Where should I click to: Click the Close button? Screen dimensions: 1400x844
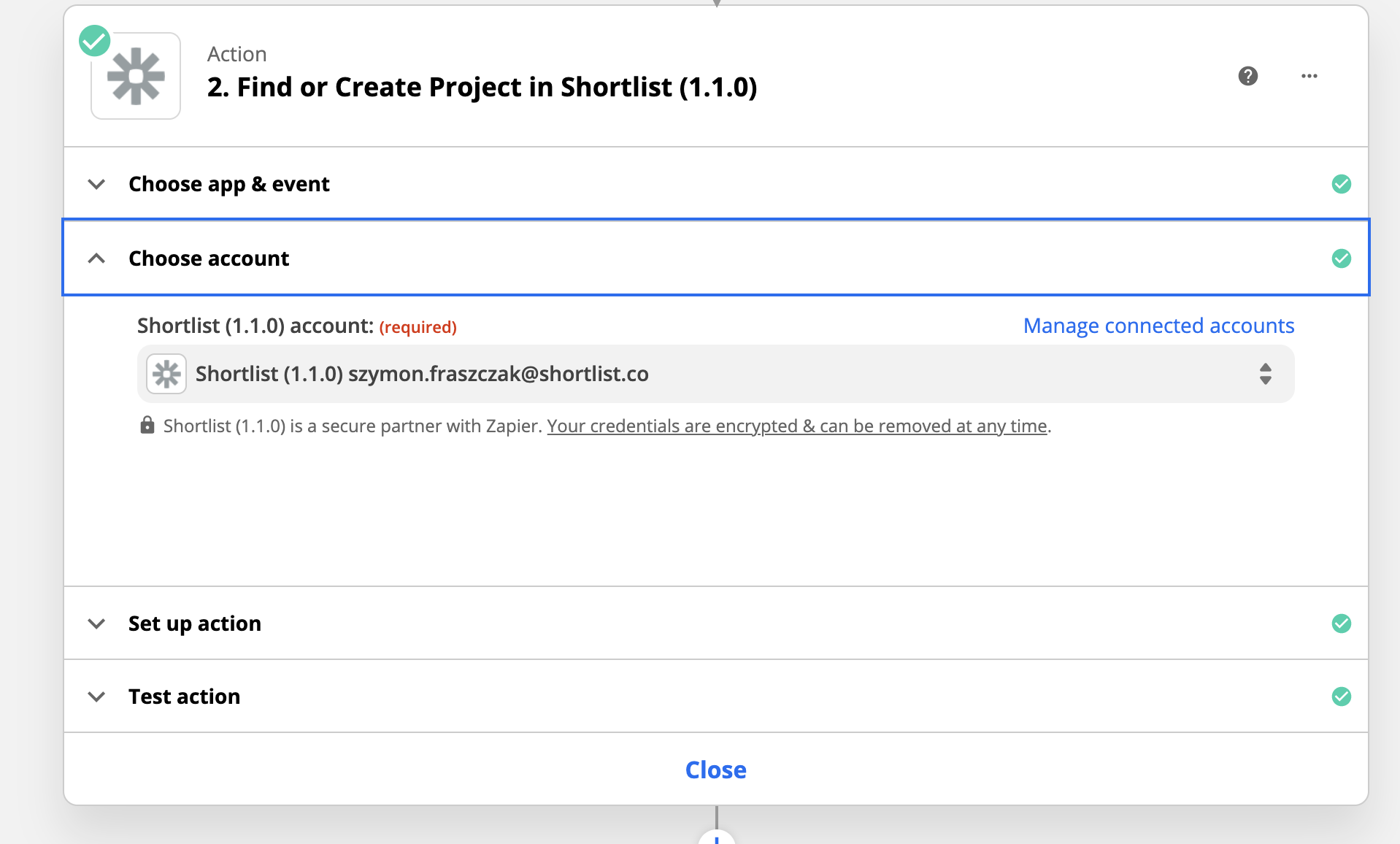[715, 770]
